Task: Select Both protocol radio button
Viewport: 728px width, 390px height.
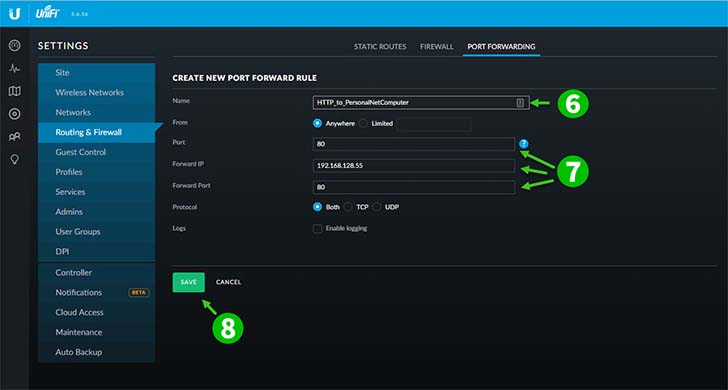Action: (318, 207)
